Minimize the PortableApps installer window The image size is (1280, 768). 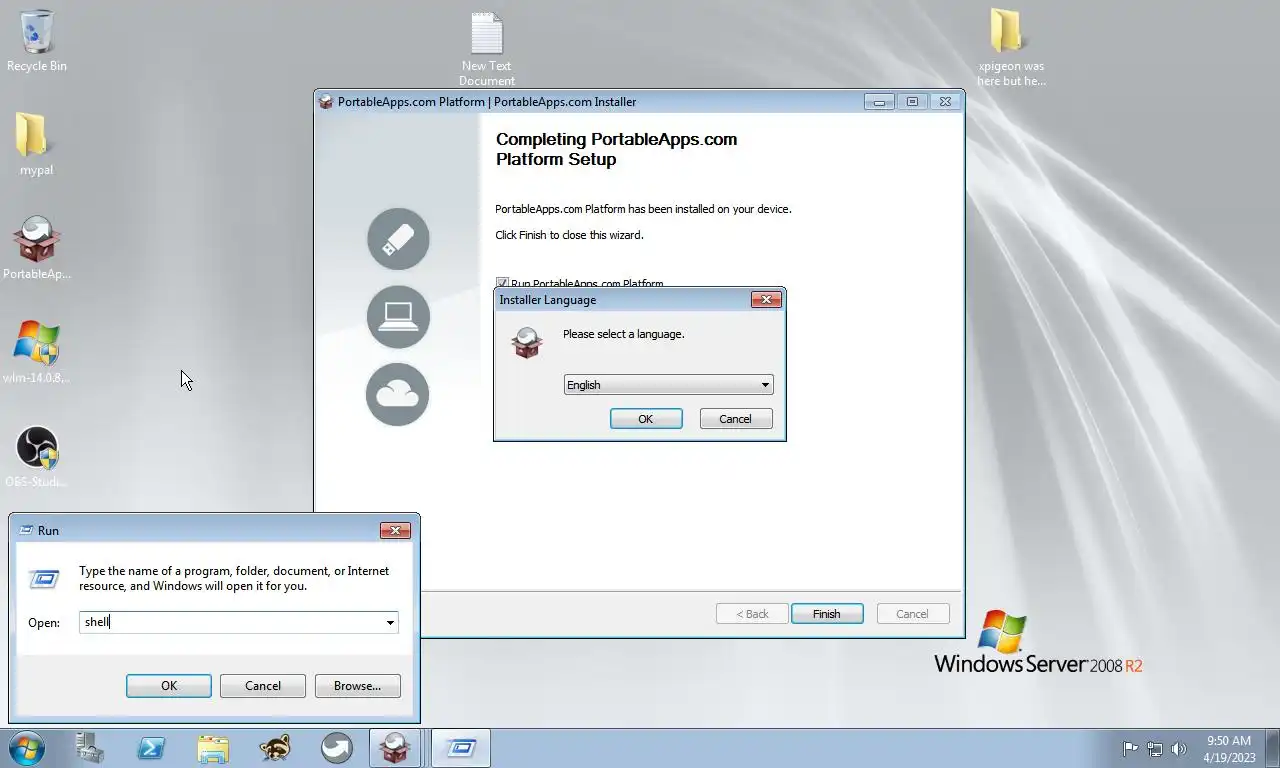(880, 102)
